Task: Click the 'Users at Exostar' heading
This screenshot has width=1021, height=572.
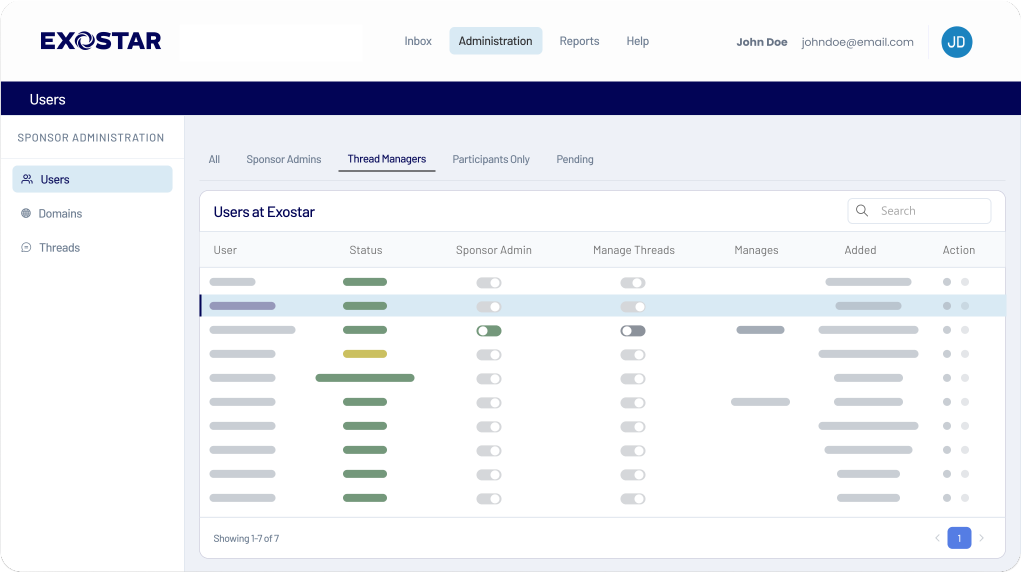Action: (x=264, y=212)
